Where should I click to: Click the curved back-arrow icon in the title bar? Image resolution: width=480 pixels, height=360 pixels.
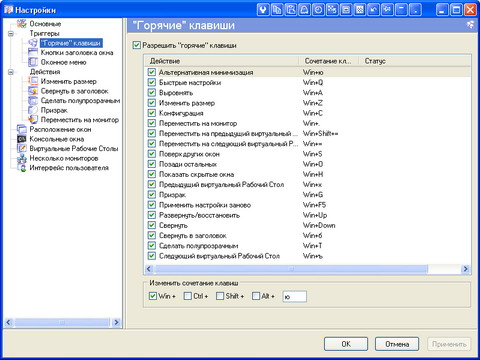tap(374, 10)
